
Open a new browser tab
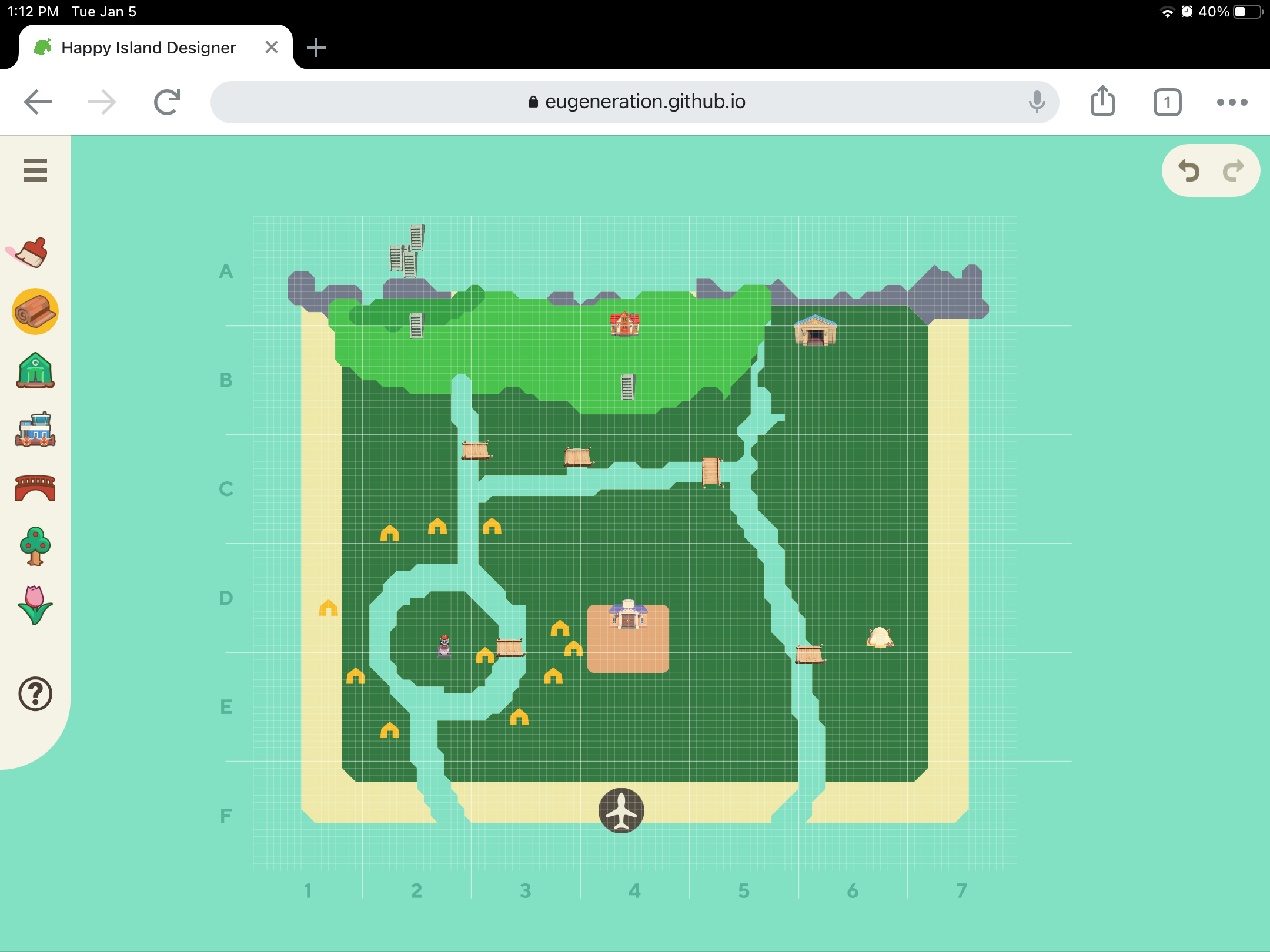(x=316, y=48)
